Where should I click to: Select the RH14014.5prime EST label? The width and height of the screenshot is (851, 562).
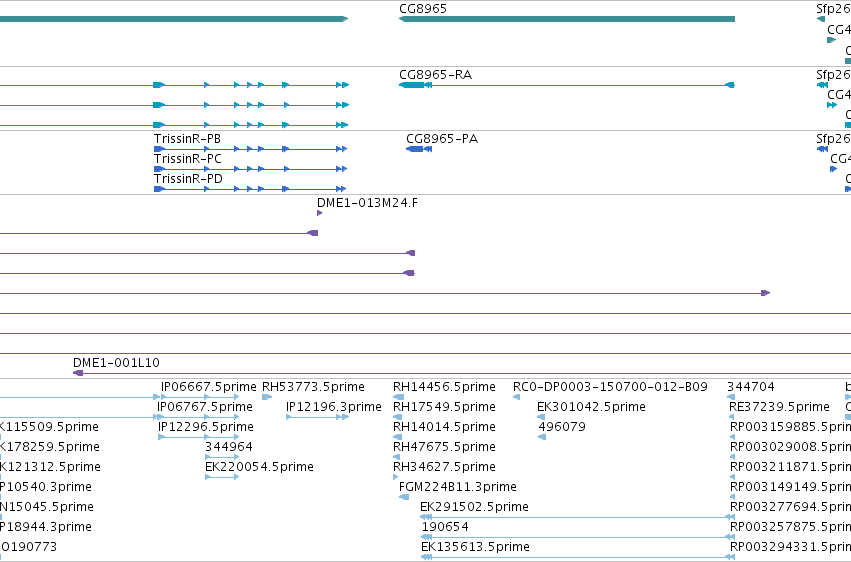(x=444, y=427)
